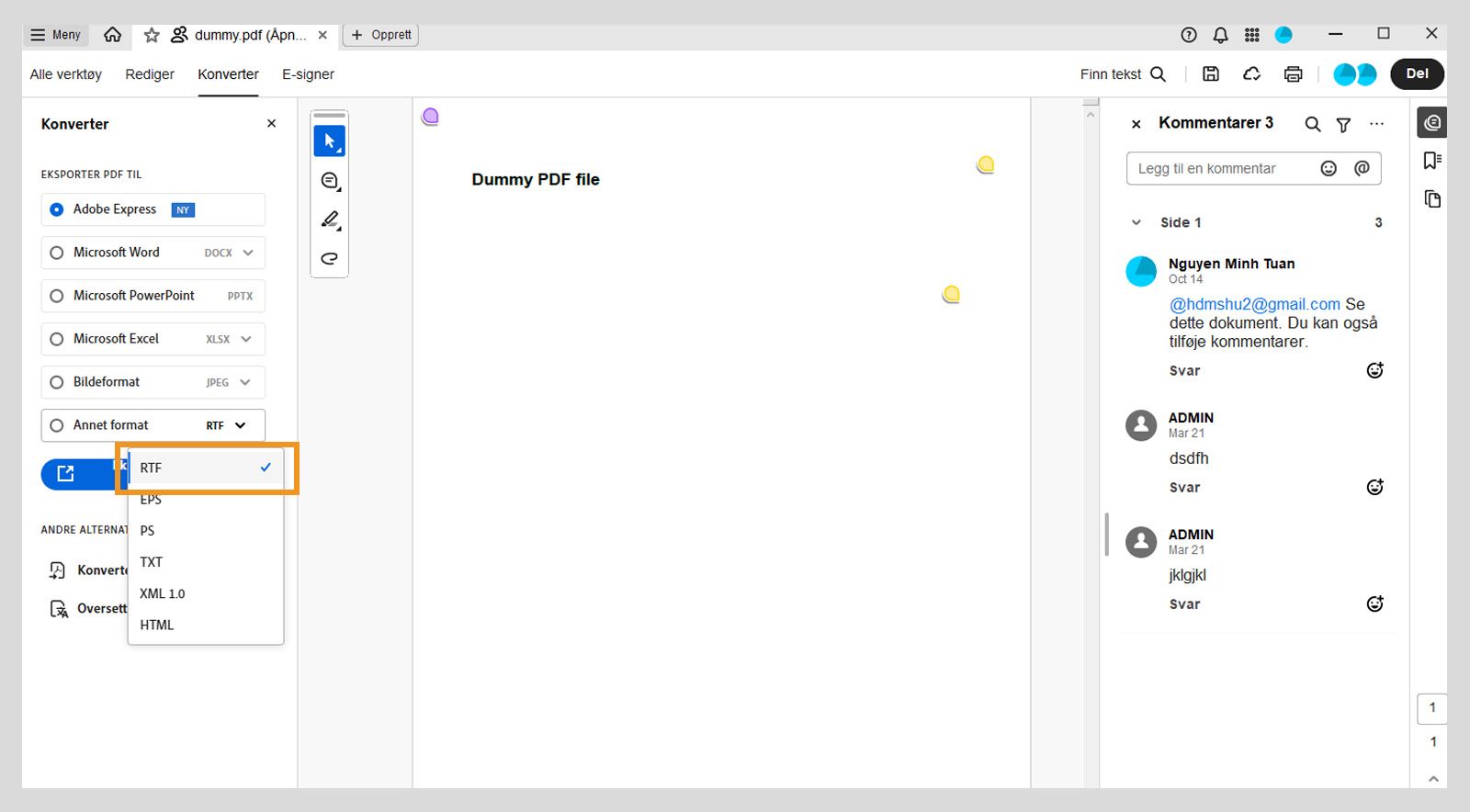Toggle the comments panel icon in right rail
This screenshot has height=812, width=1470.
(1432, 122)
